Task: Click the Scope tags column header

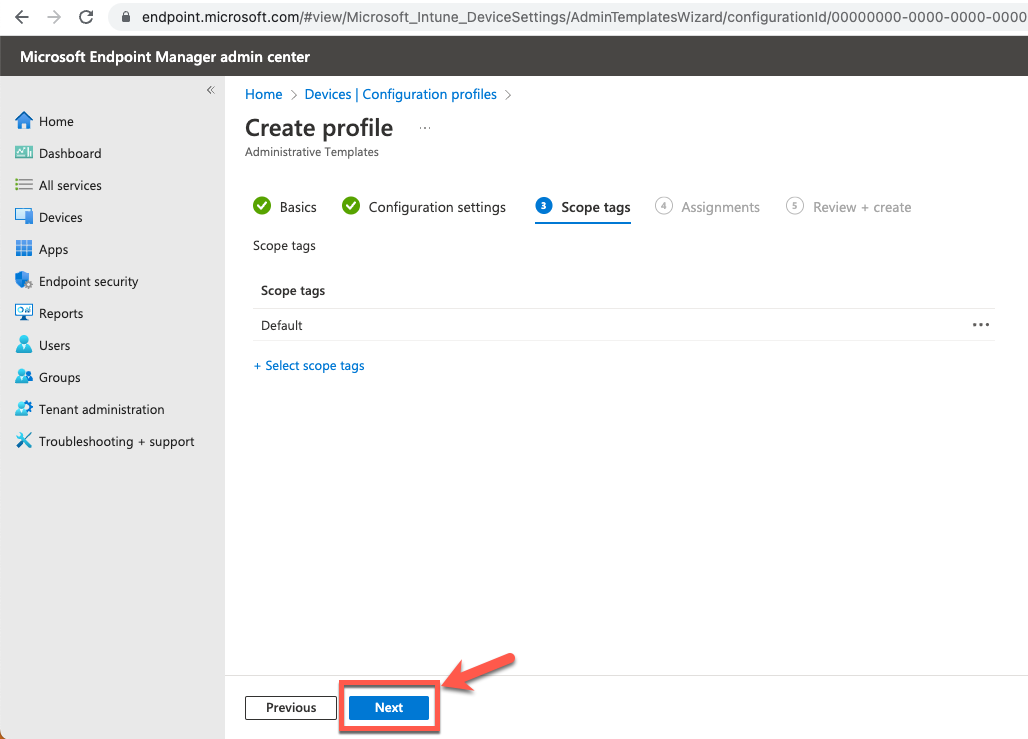Action: click(293, 290)
